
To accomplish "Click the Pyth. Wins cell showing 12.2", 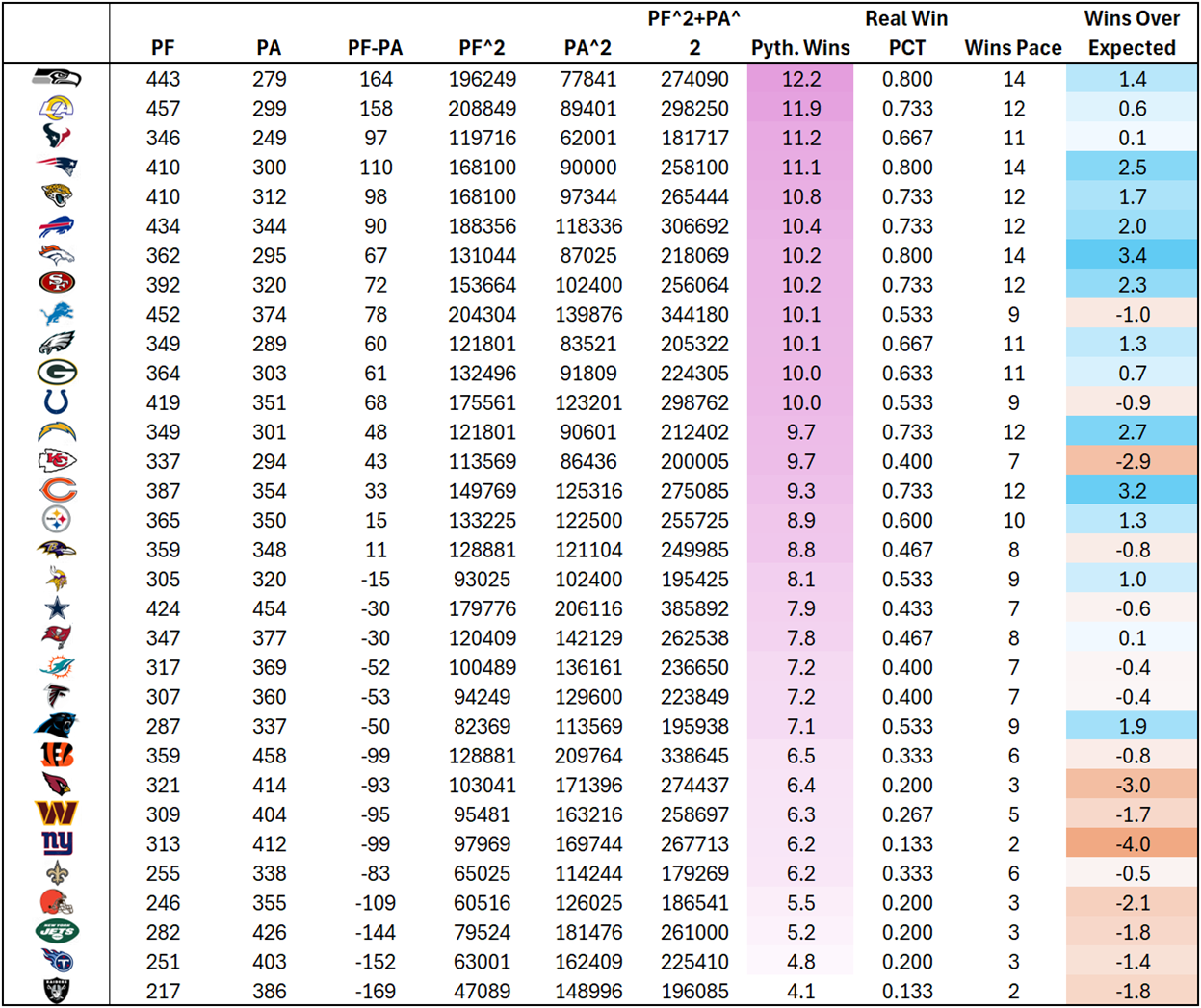I will (800, 79).
